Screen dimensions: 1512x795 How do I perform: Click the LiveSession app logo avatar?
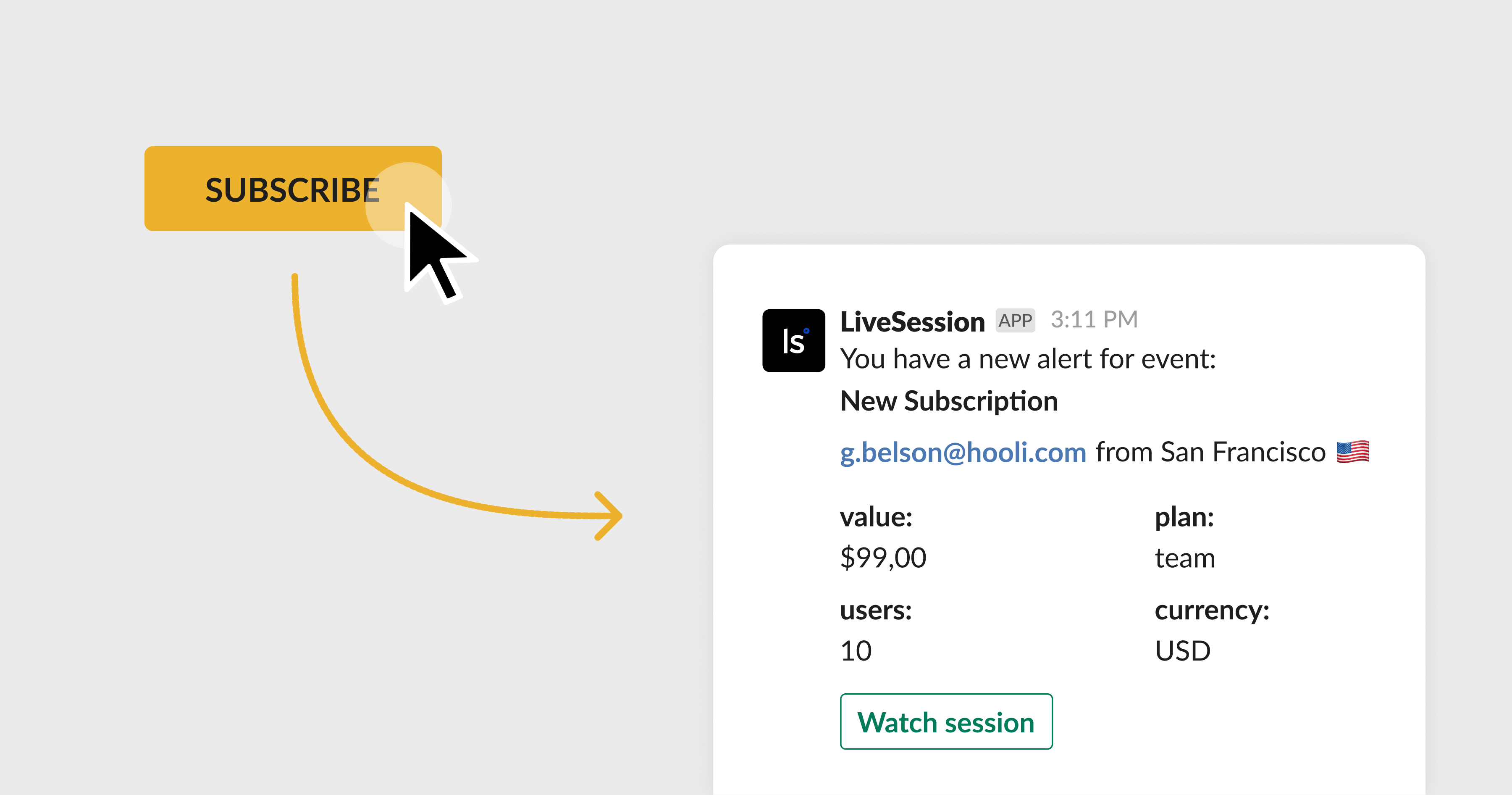click(x=793, y=340)
